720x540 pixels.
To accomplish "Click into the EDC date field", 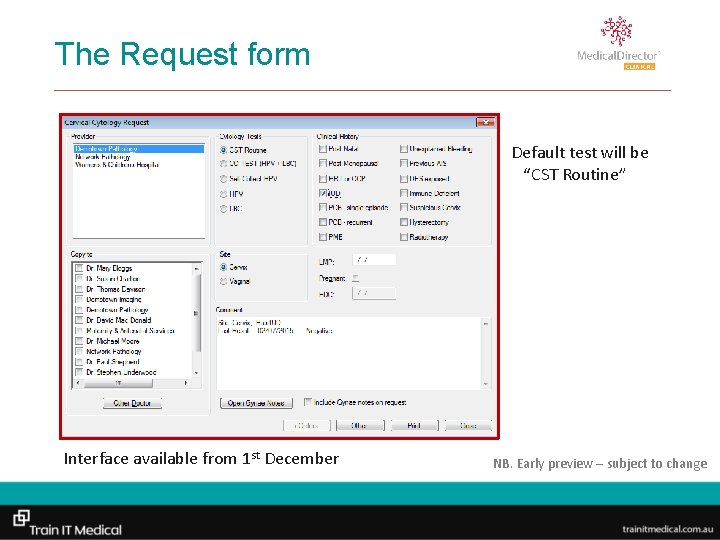I will (x=374, y=293).
